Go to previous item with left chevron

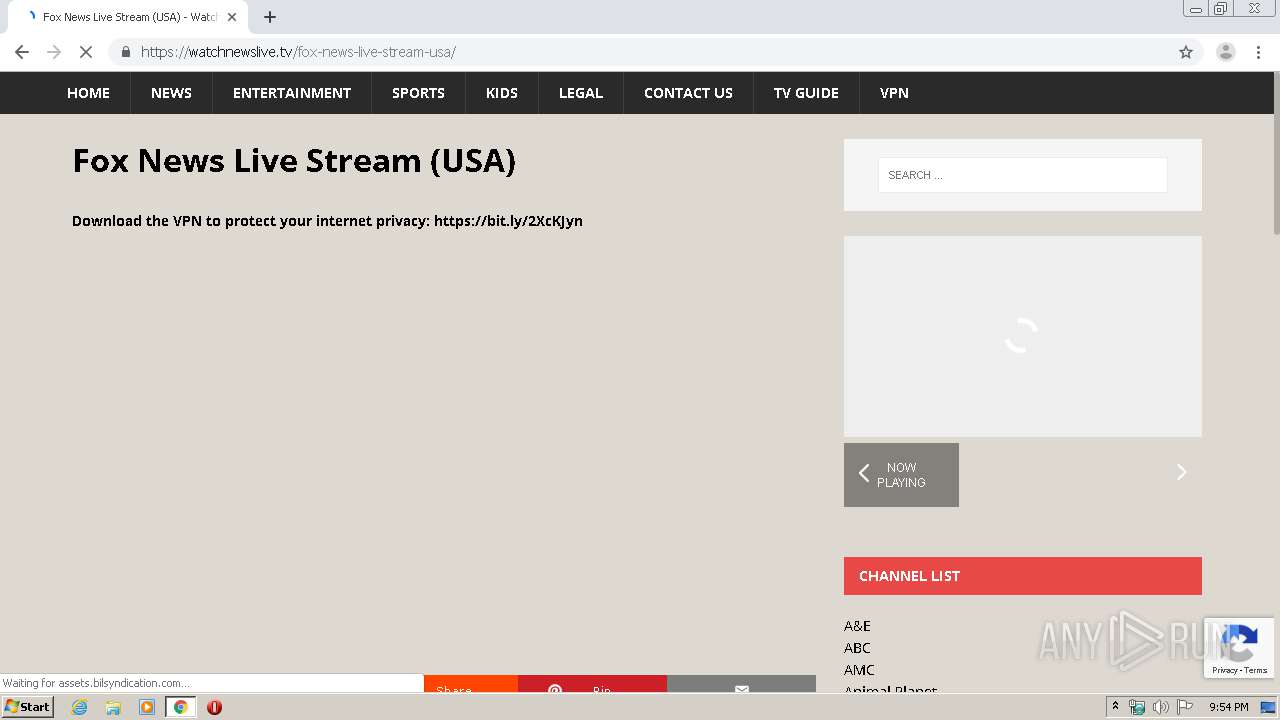[x=864, y=473]
